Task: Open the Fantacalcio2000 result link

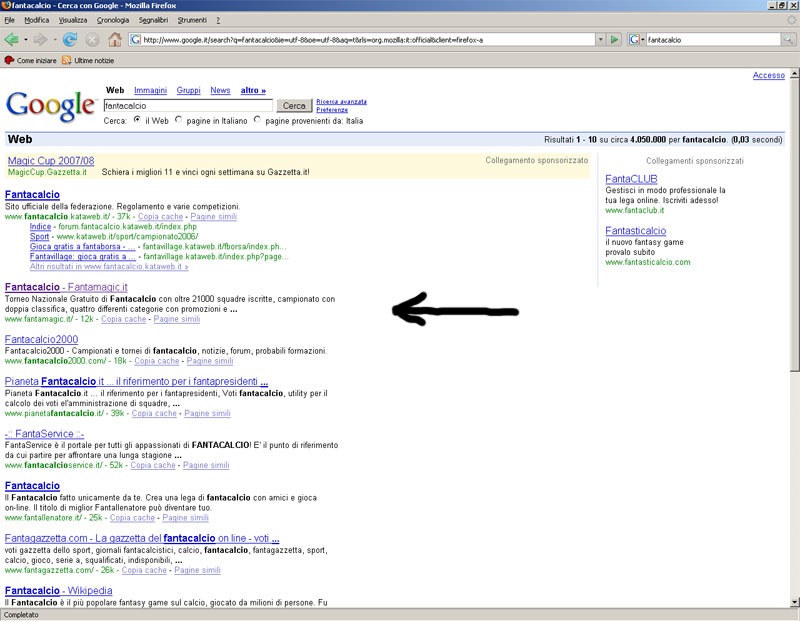Action: coord(41,339)
